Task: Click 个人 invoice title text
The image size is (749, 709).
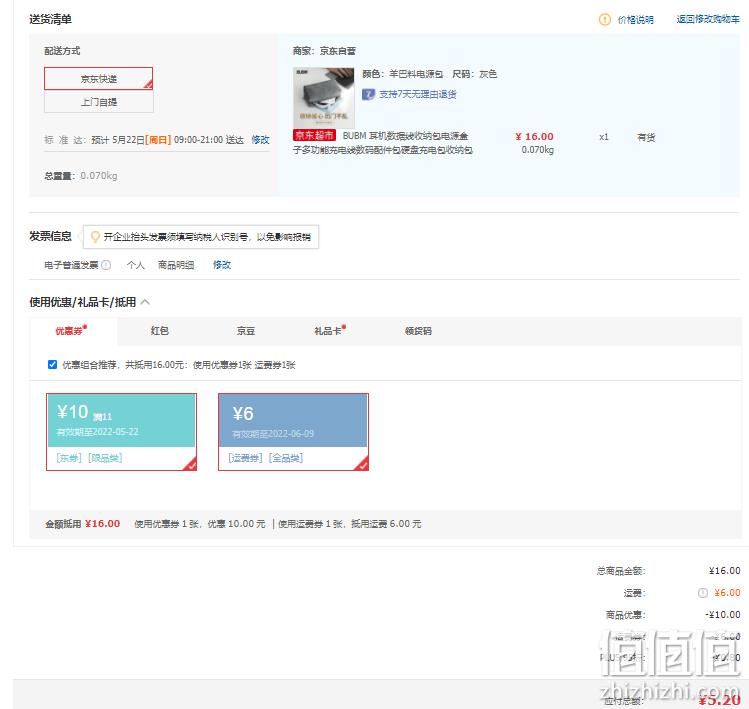Action: coord(136,265)
